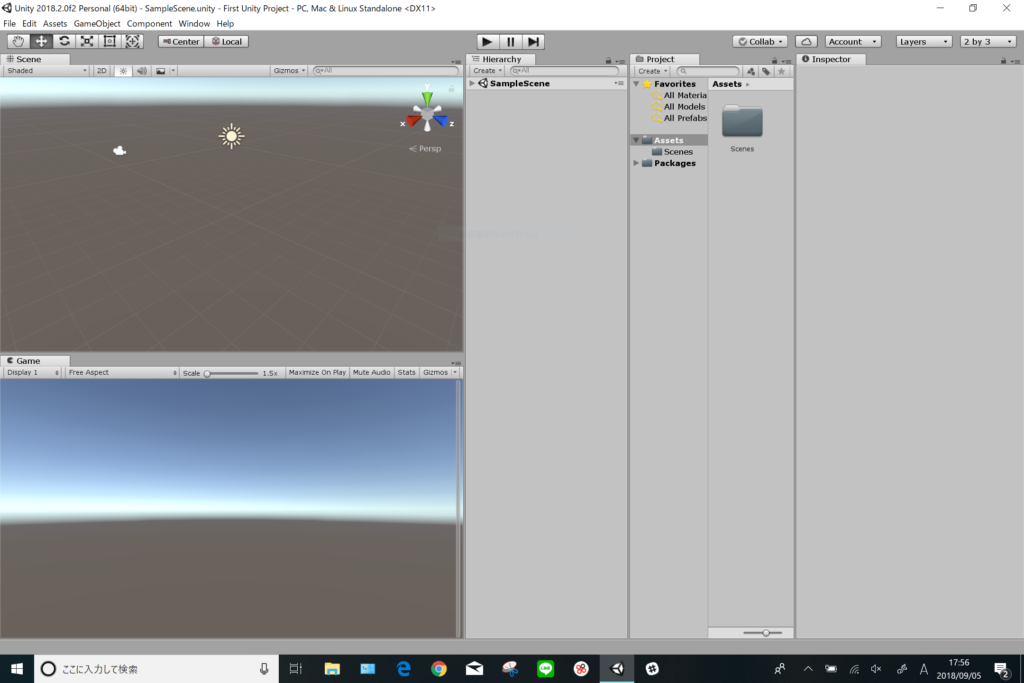The width and height of the screenshot is (1024, 683).
Task: Toggle 2D view mode in Scene
Action: point(102,71)
